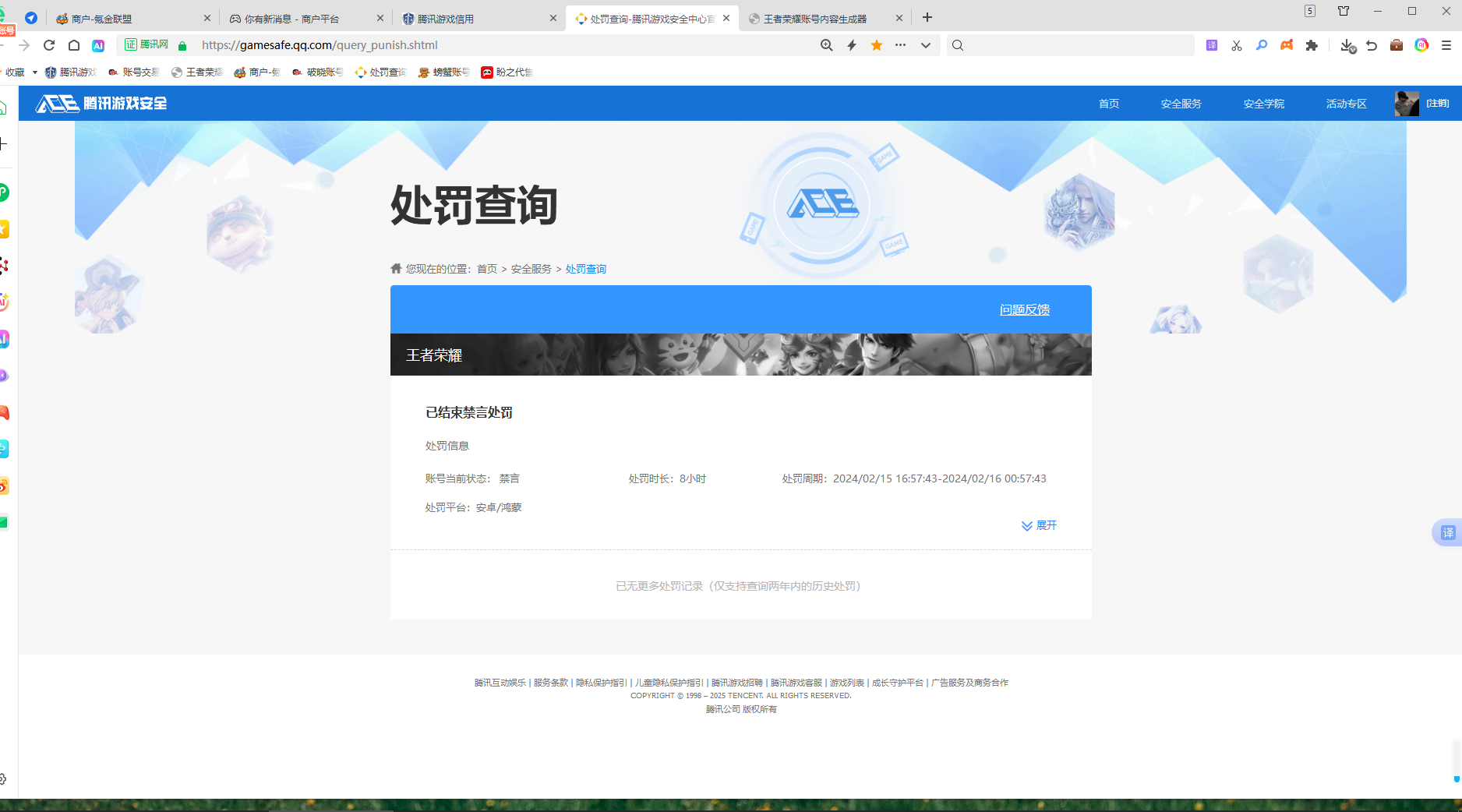Close the 腾讯游戏信用 tab

tap(553, 18)
